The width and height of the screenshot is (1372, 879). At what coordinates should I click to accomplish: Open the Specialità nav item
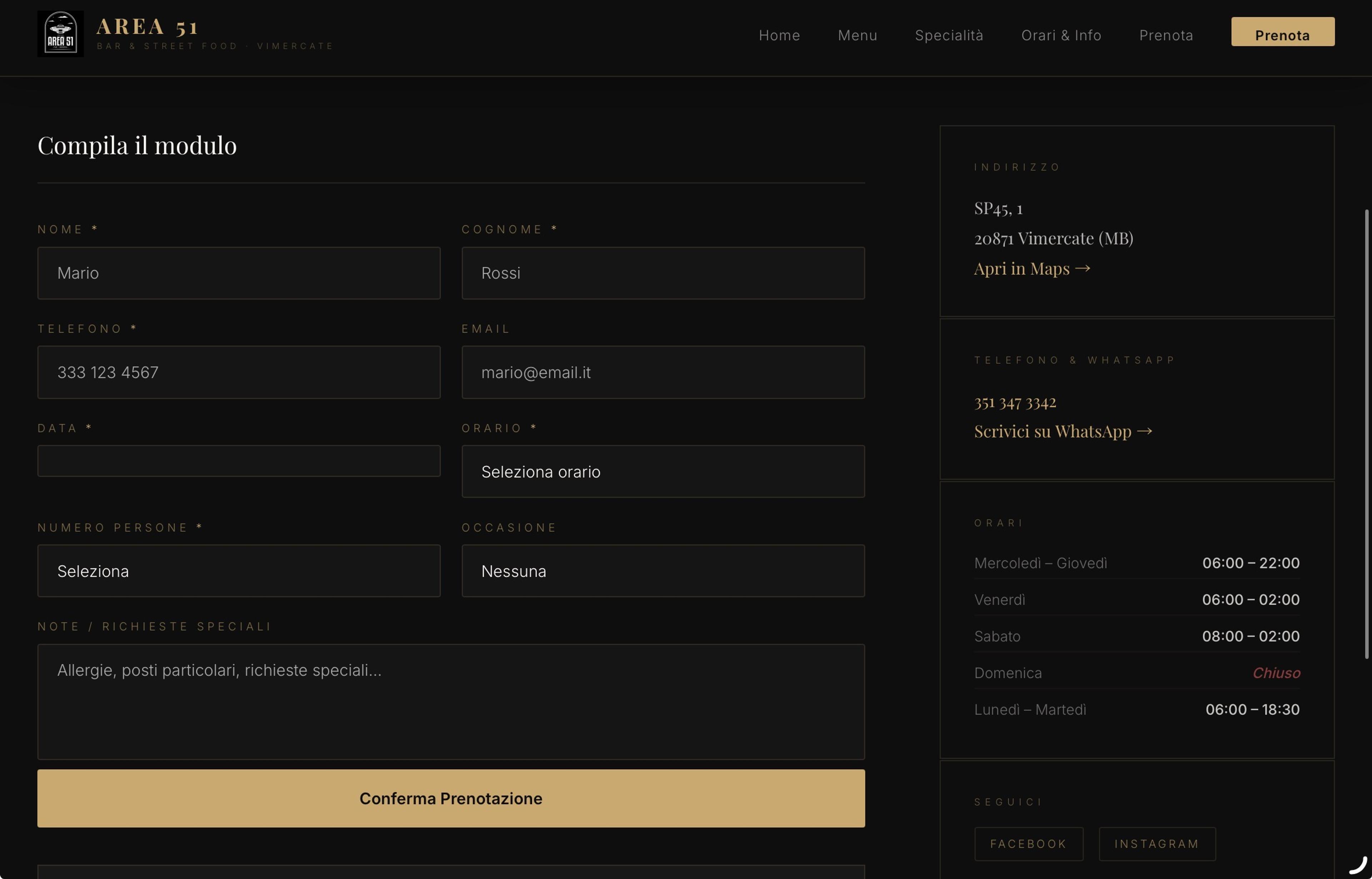(x=949, y=35)
